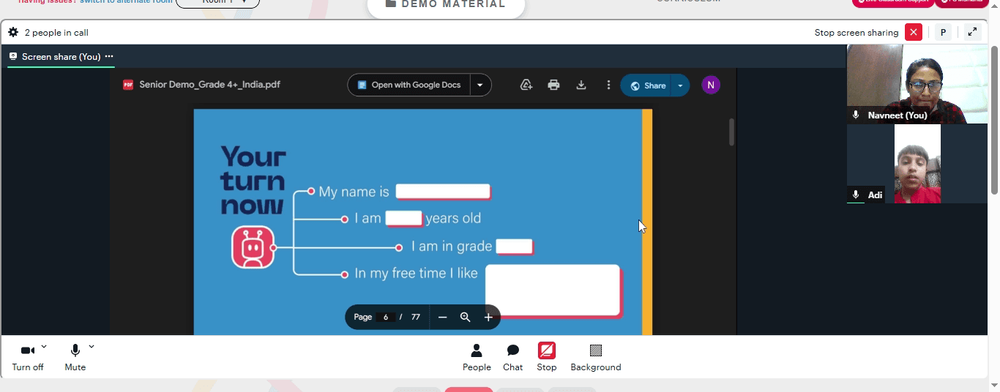Enter fullscreen with expand arrows icon
1000x392 pixels.
pyautogui.click(x=972, y=33)
